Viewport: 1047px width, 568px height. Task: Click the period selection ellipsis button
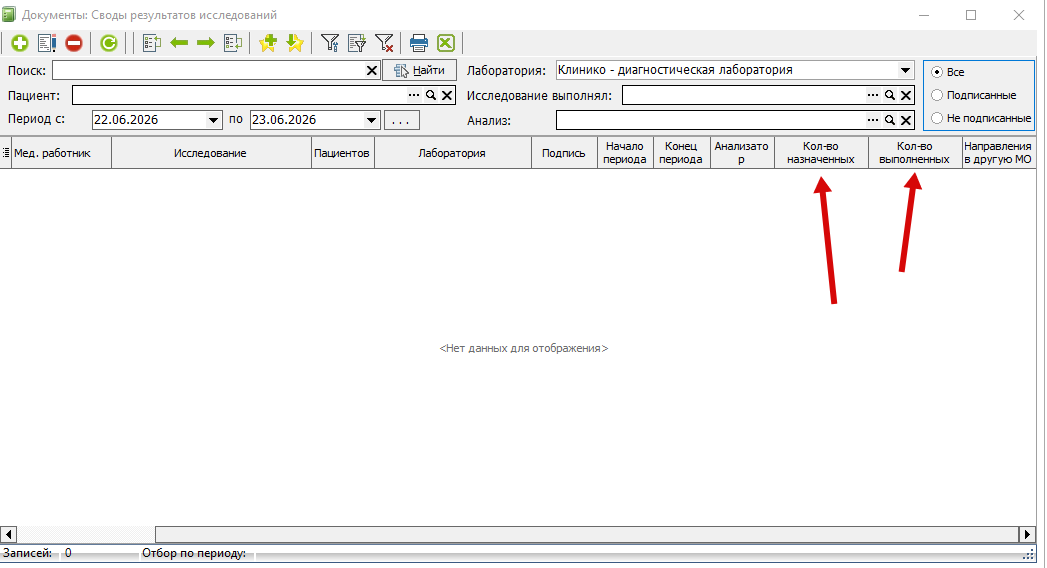pos(401,120)
